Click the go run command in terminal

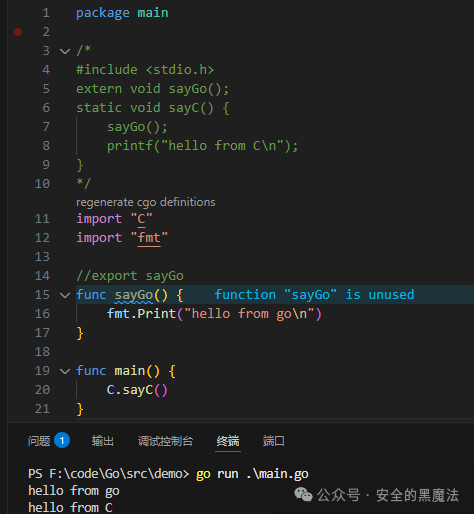tap(252, 474)
